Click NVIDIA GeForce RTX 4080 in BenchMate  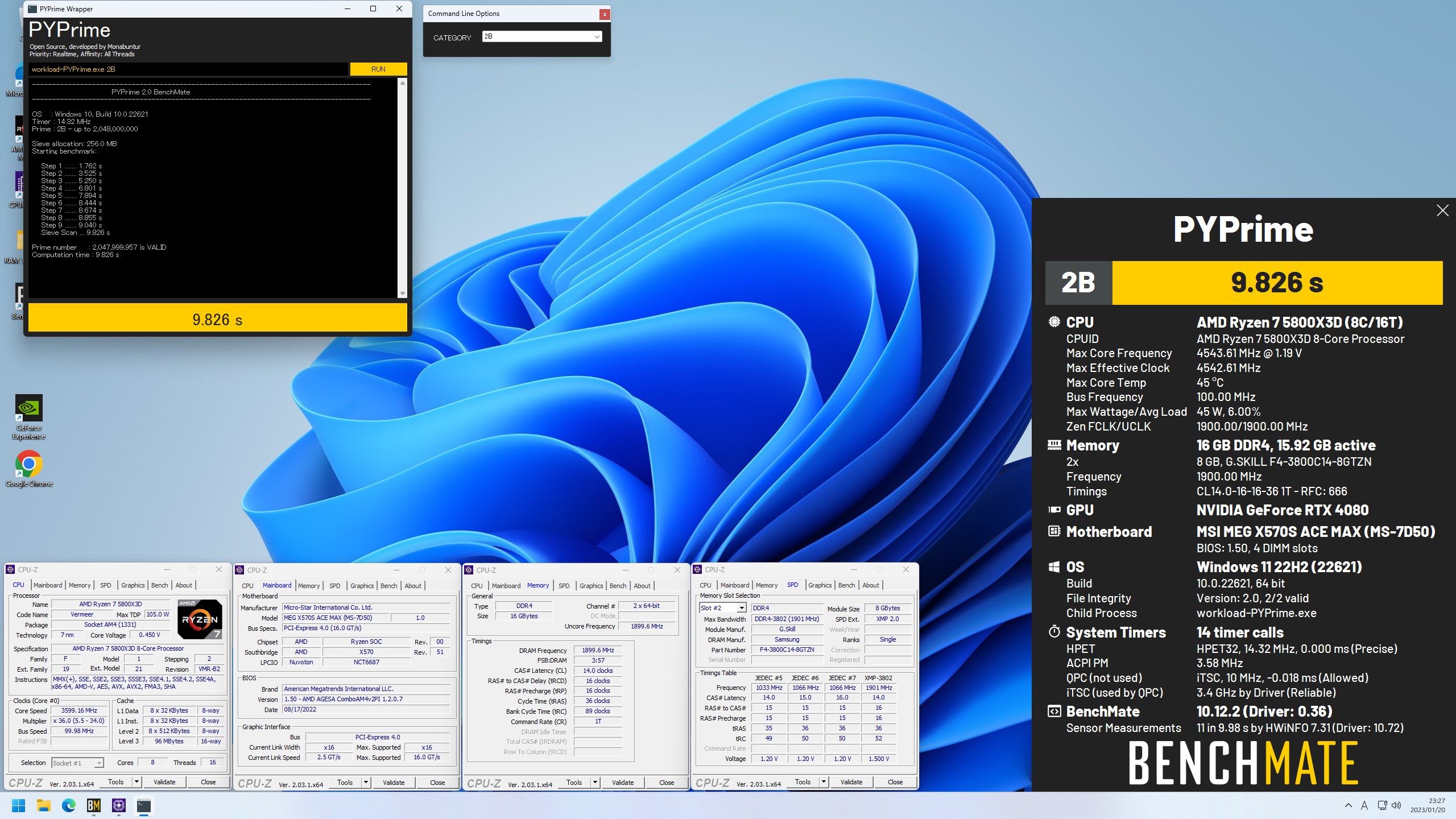pos(1283,510)
